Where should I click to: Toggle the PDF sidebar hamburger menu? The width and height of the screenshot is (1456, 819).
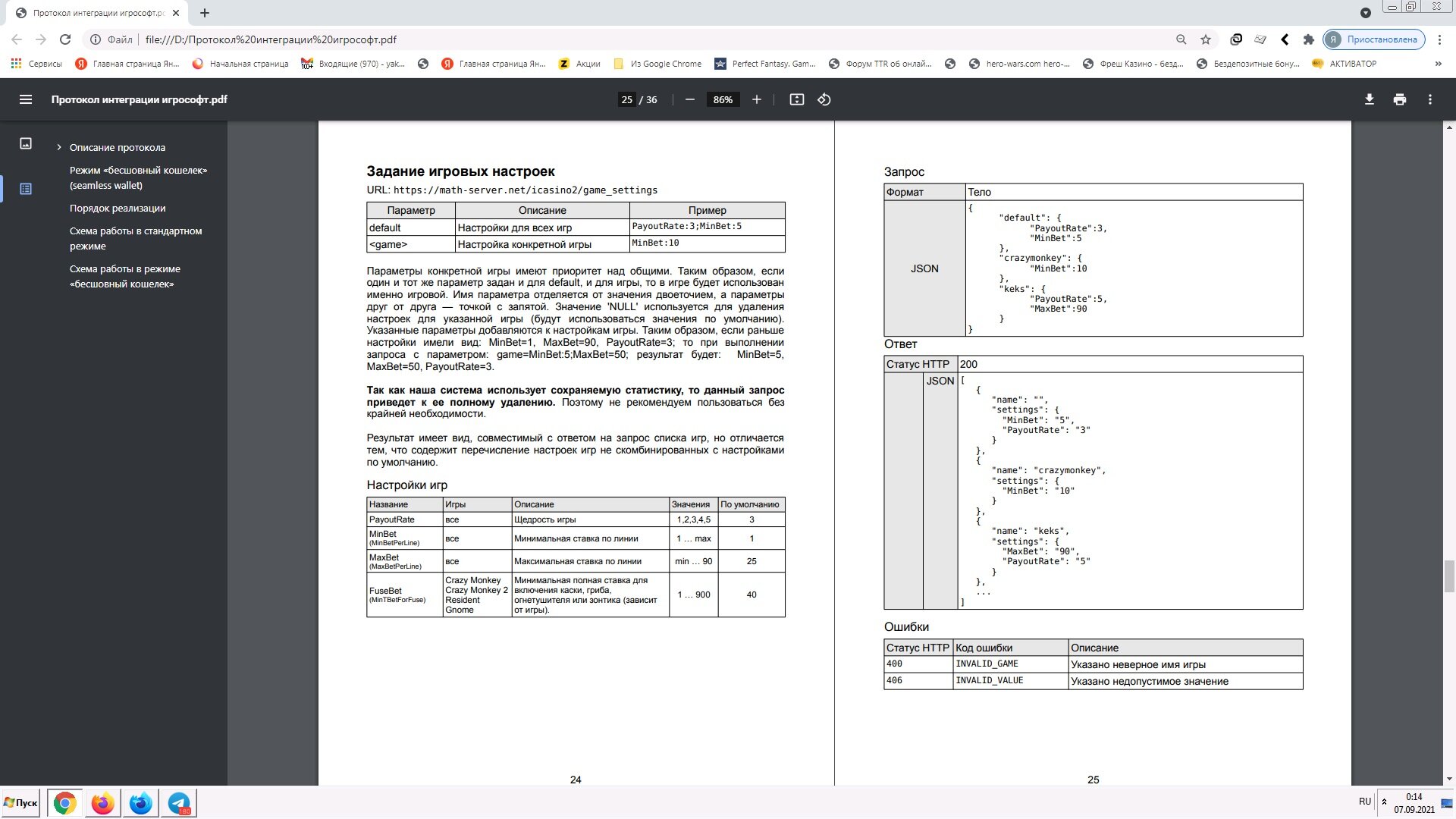click(25, 99)
